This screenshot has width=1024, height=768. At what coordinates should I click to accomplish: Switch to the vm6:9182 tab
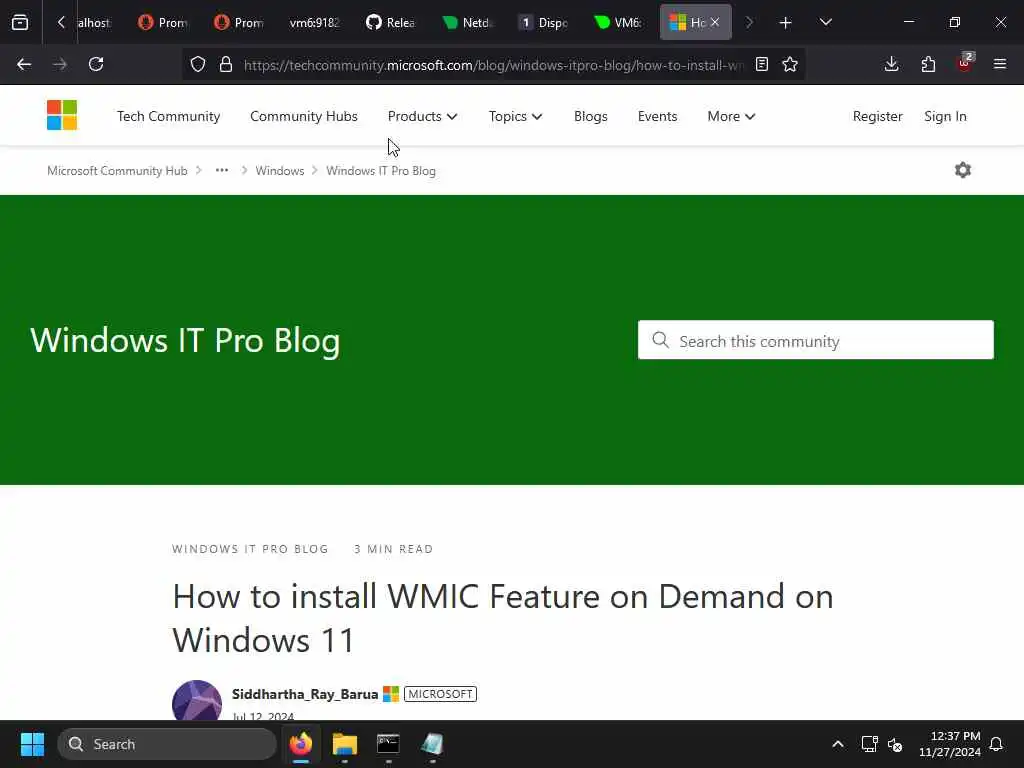click(315, 22)
